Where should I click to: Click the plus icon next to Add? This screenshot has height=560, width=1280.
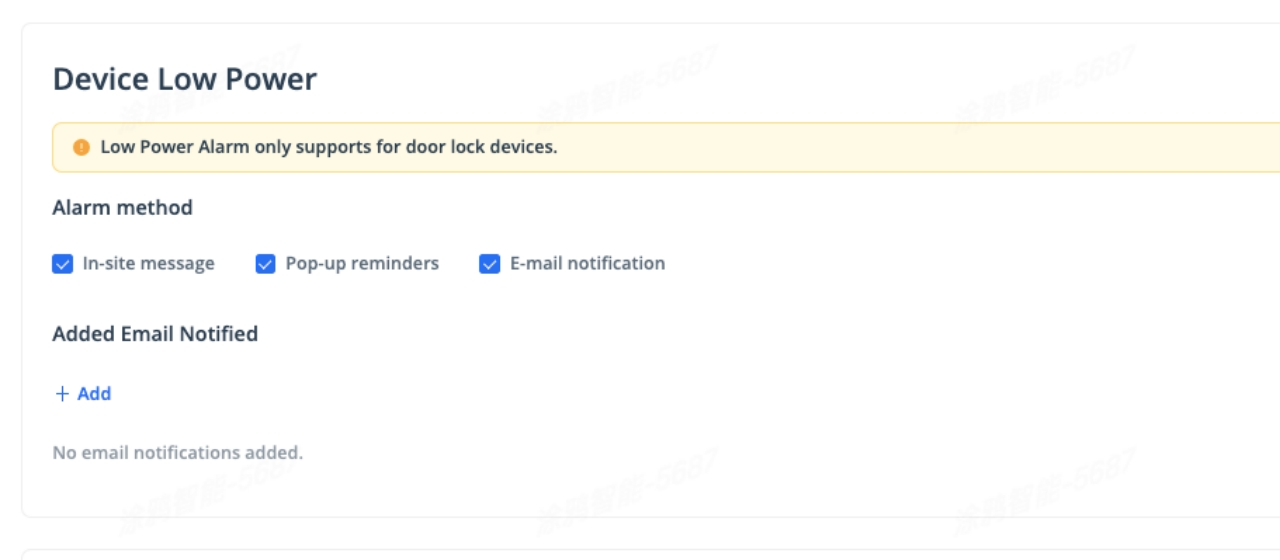coord(62,394)
